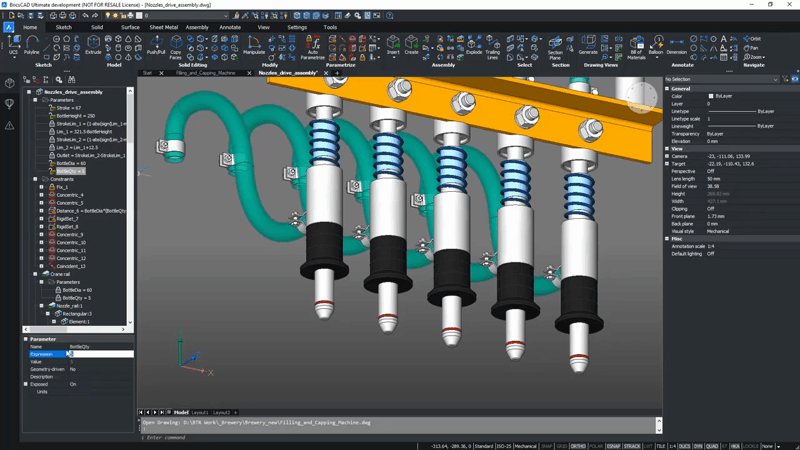Toggle SNAP in status bar
800x450 pixels.
tap(547, 446)
